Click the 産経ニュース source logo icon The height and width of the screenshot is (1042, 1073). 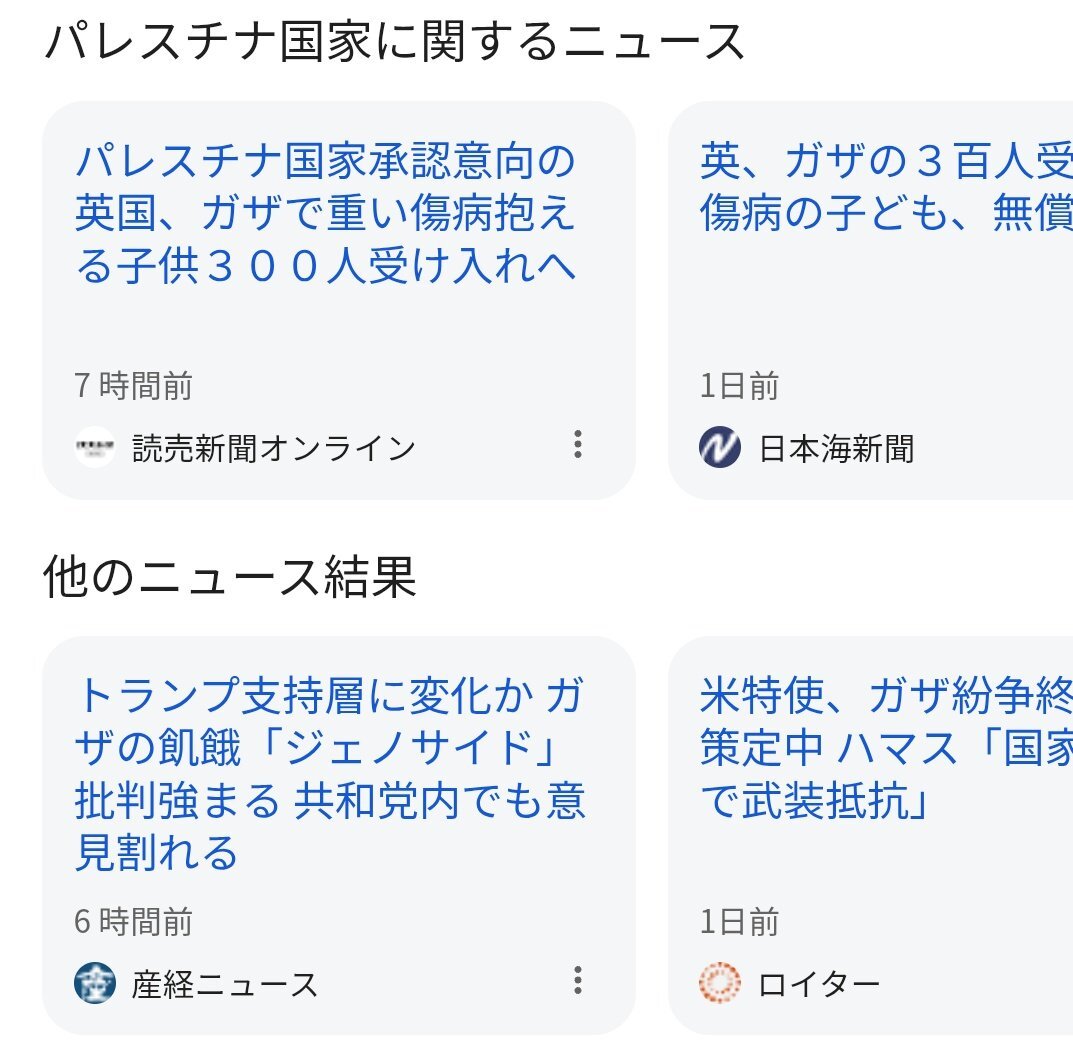[x=94, y=984]
